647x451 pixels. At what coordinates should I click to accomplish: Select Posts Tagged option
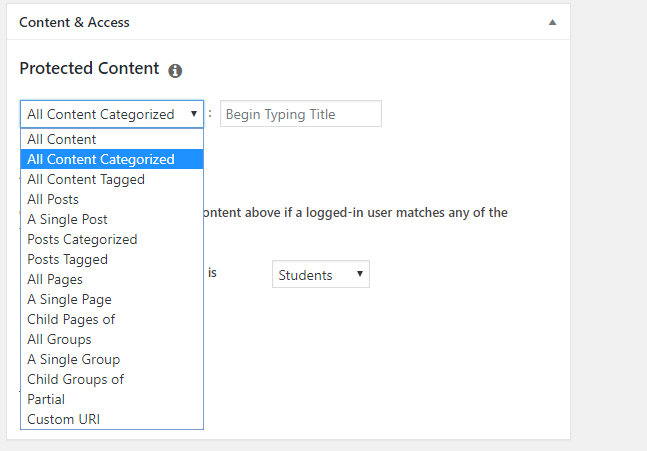(x=112, y=259)
